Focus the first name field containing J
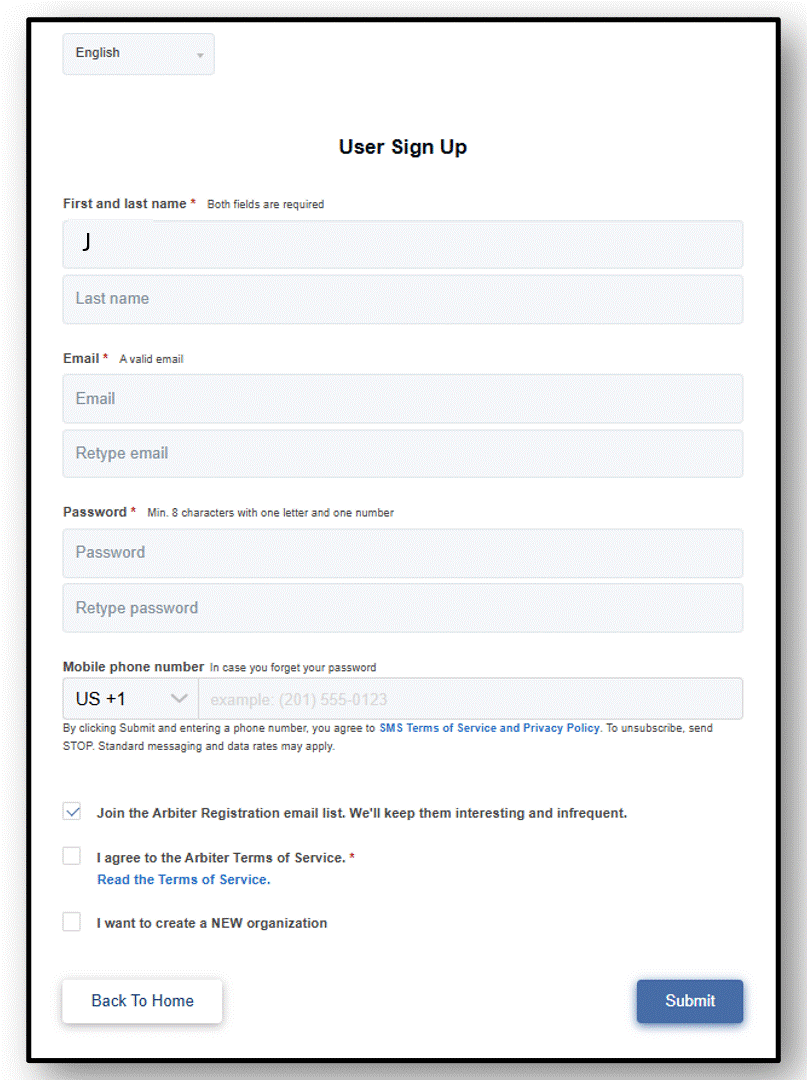 403,245
